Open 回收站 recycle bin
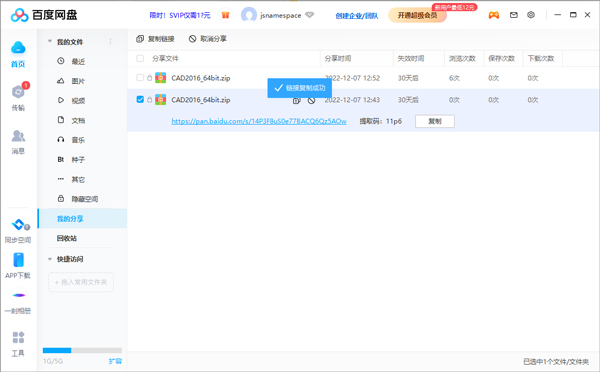600x372 pixels. (x=67, y=238)
